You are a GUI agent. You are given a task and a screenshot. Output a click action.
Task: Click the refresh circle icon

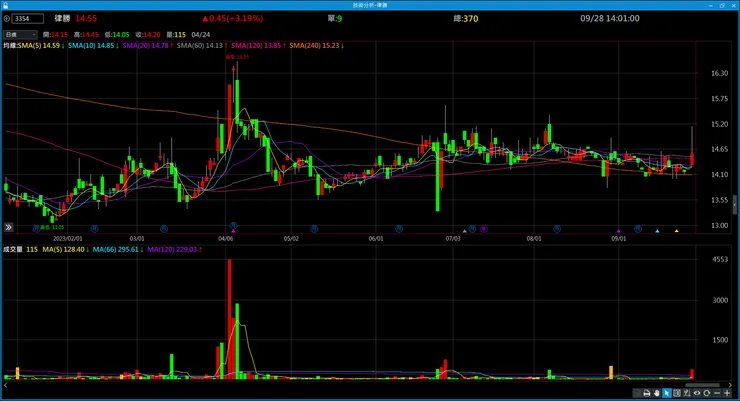pyautogui.click(x=706, y=393)
